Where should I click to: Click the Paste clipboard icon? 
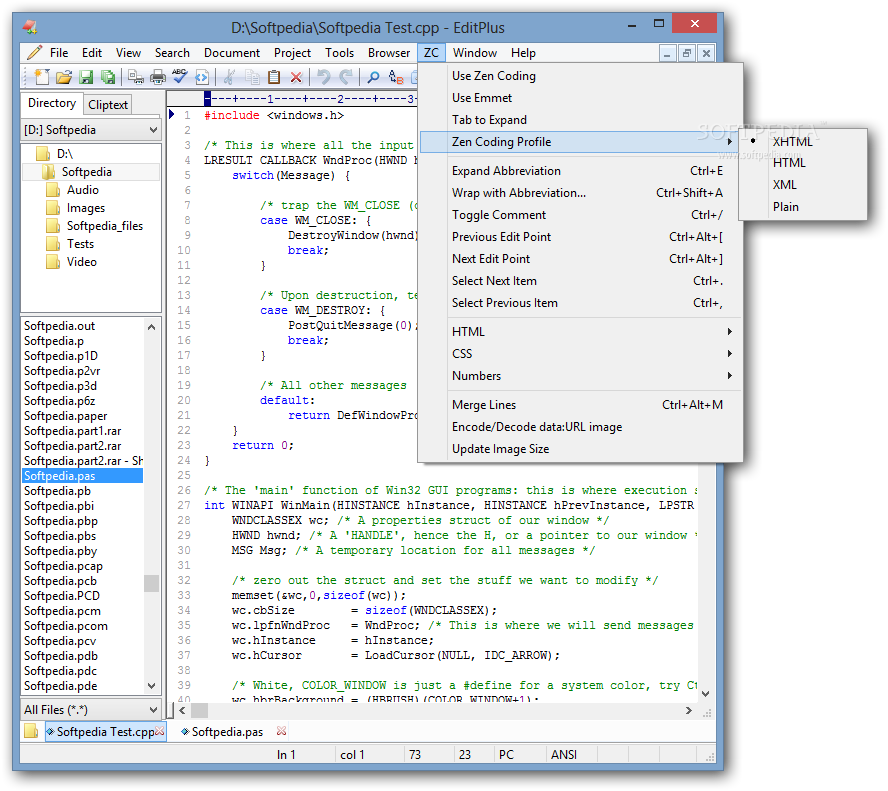pyautogui.click(x=274, y=76)
